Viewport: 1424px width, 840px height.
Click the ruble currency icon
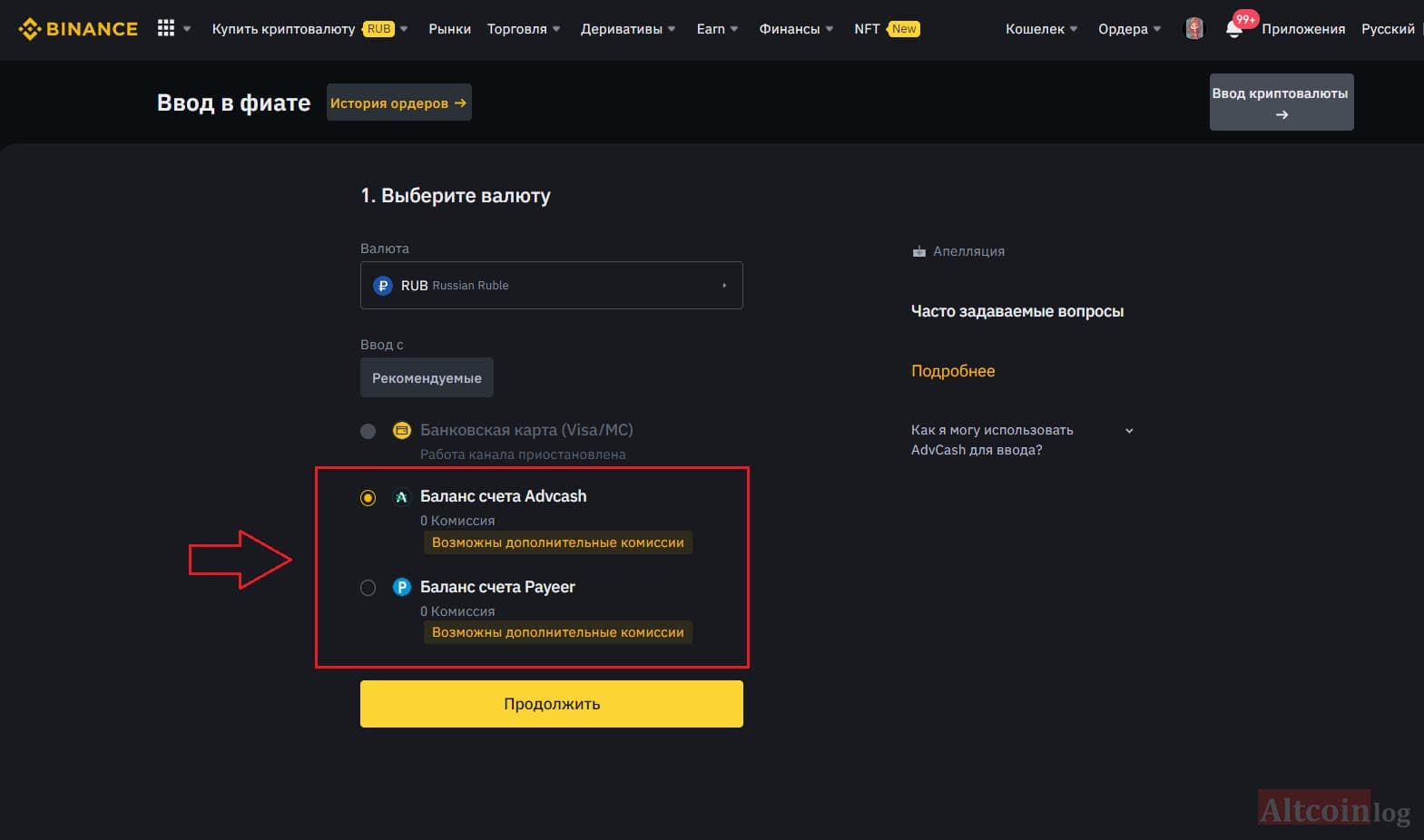[x=383, y=286]
